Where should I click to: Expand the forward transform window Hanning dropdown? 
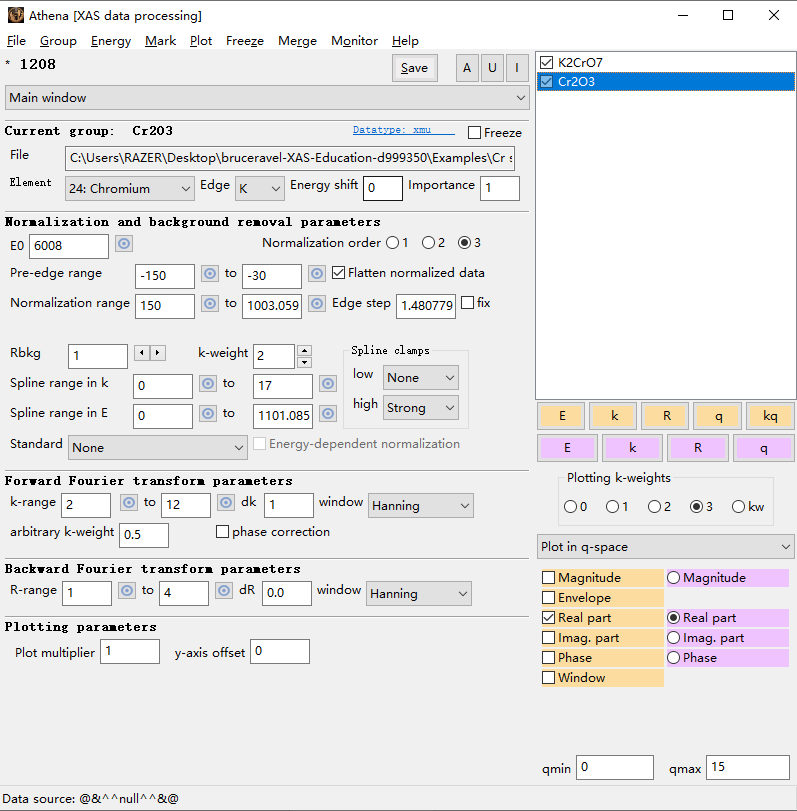tap(420, 506)
